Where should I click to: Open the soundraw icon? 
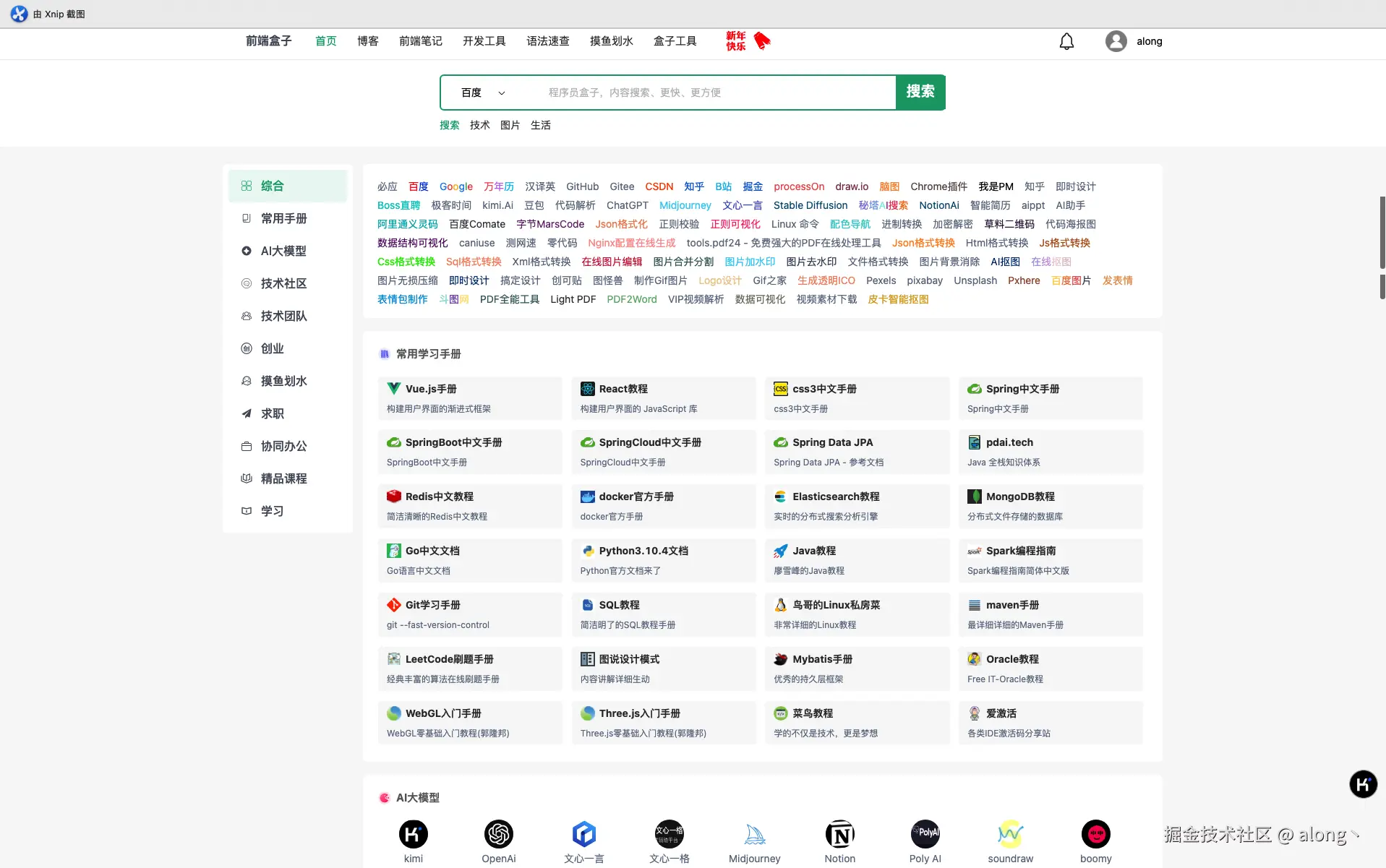click(x=1011, y=834)
